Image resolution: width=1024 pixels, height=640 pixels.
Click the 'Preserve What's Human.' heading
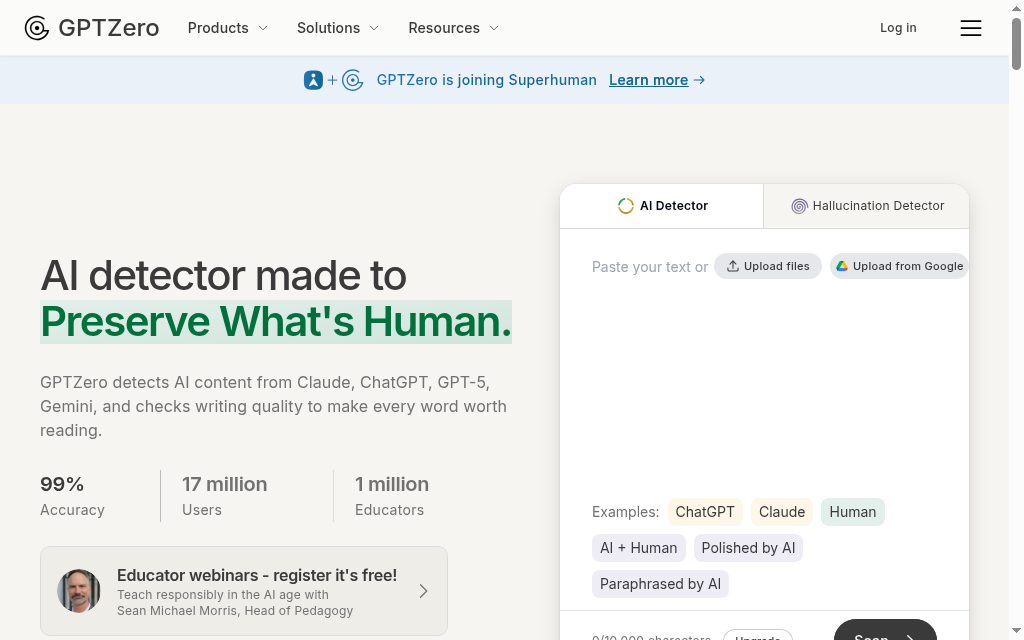point(276,322)
